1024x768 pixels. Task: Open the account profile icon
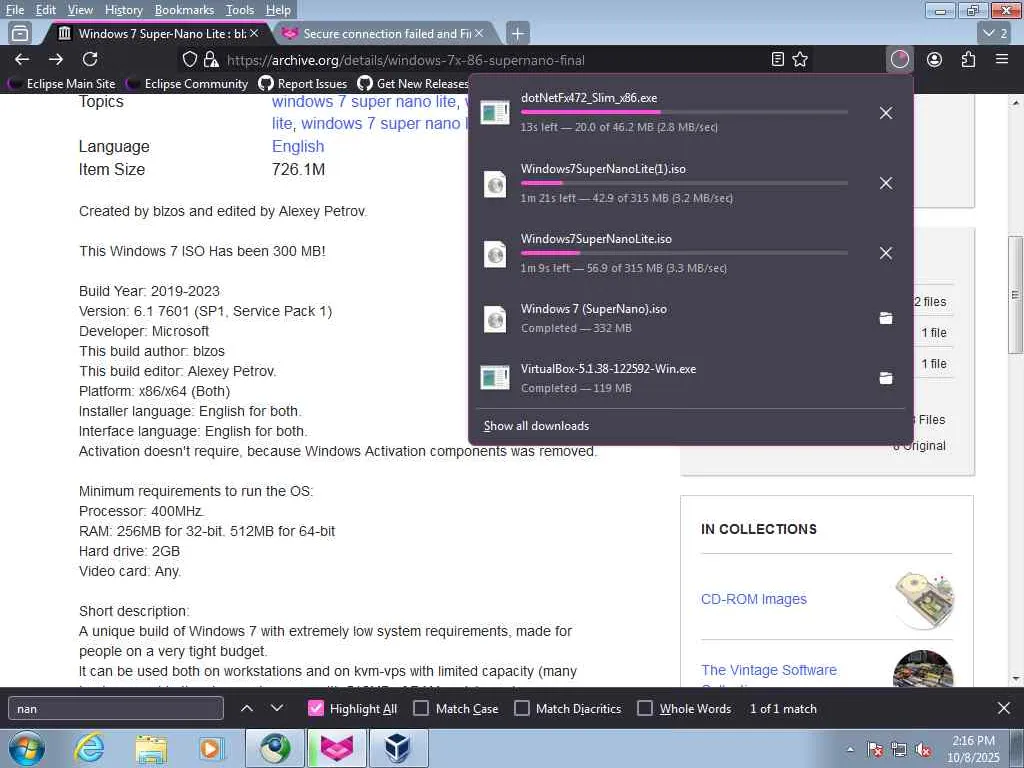[x=935, y=59]
